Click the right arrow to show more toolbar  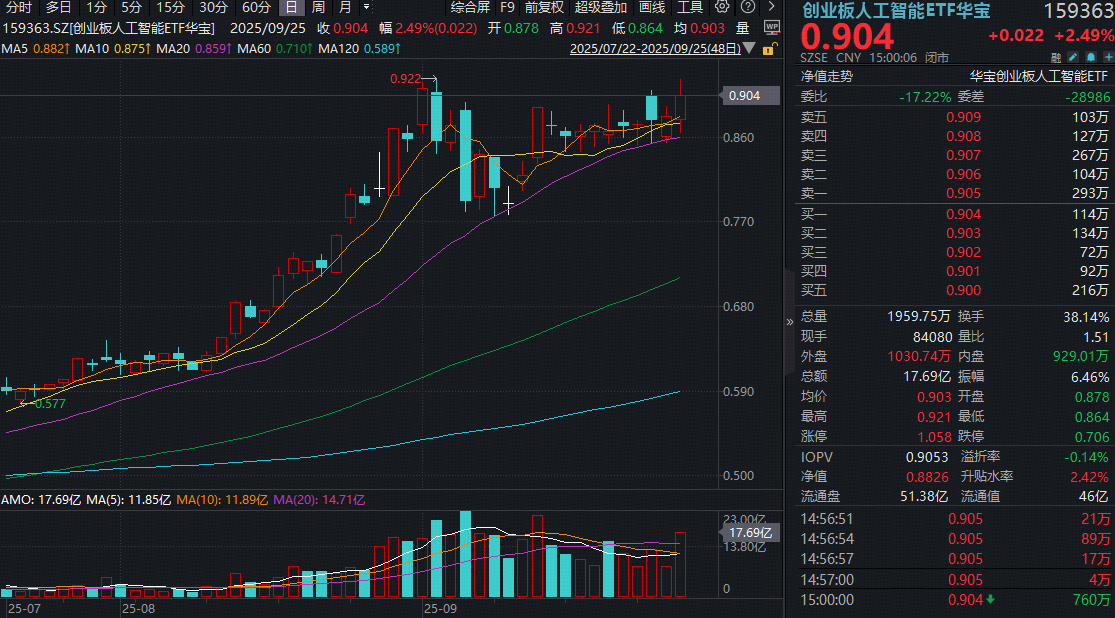pos(769,7)
